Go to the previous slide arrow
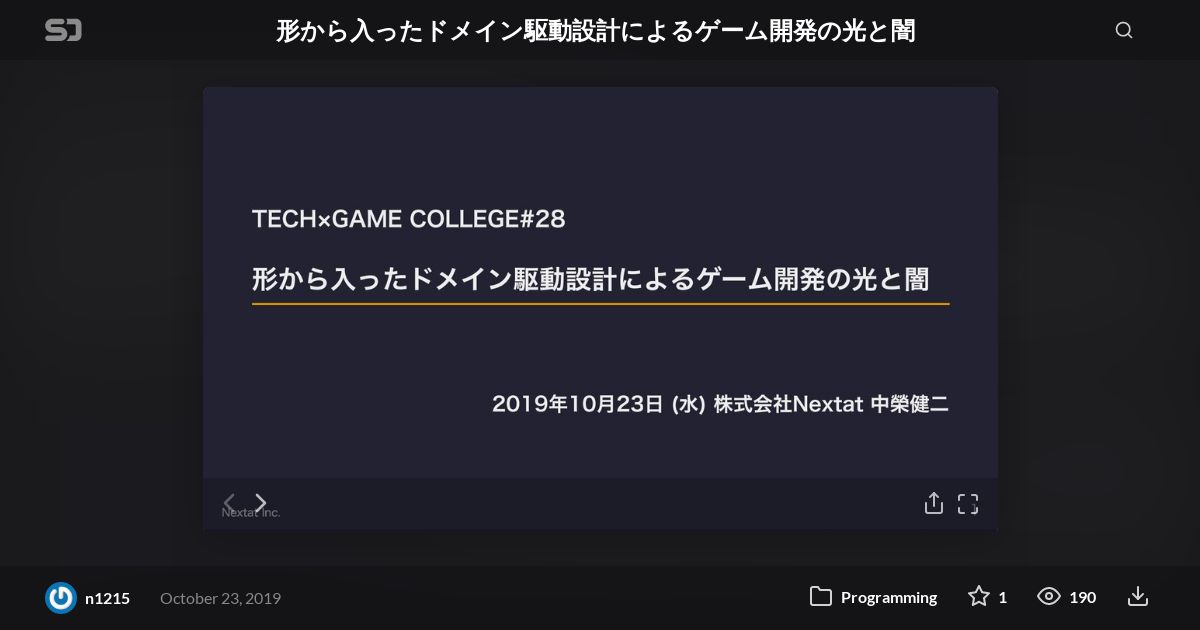 point(229,502)
